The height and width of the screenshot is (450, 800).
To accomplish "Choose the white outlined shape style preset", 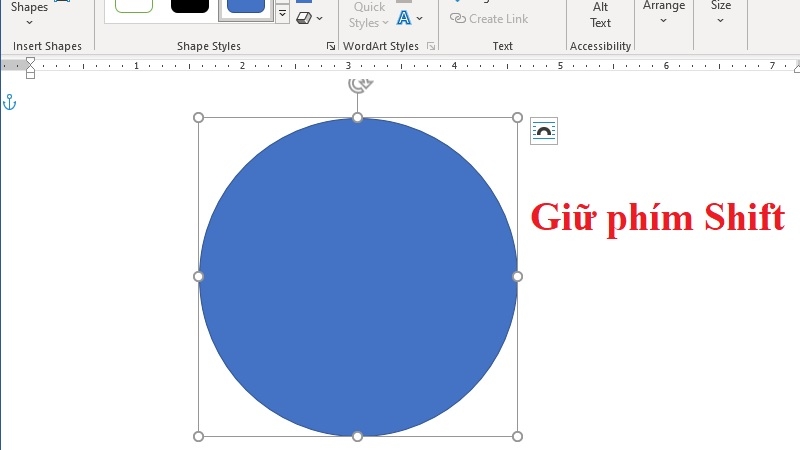I will click(x=134, y=6).
